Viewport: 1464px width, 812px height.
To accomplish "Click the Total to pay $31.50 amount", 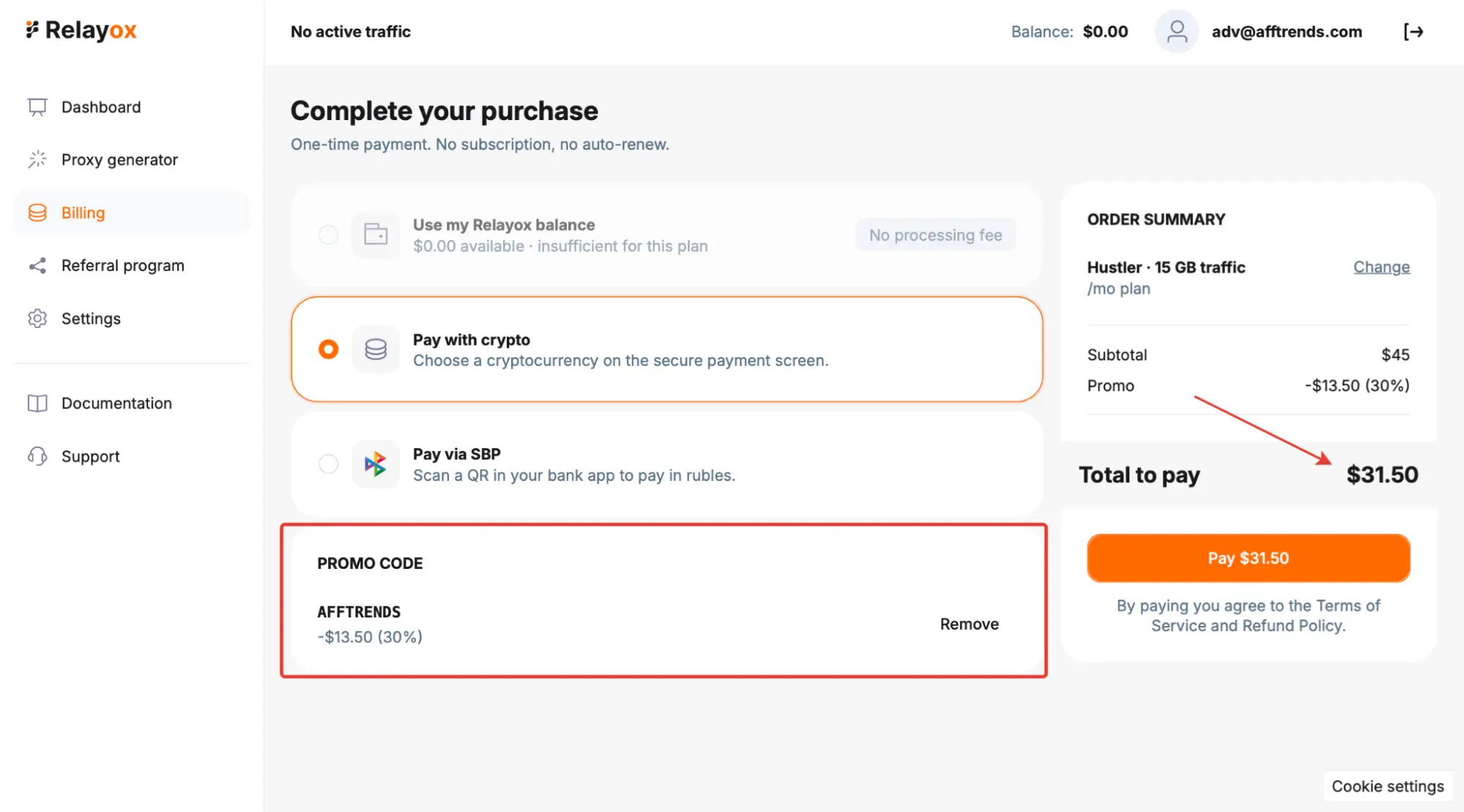I will 1382,474.
